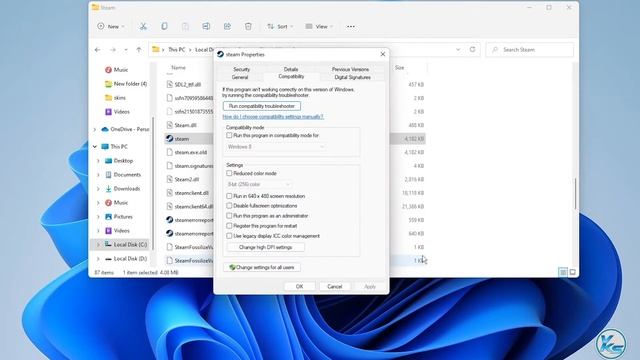Open the Windows 8 compatibility dropdown

(x=276, y=147)
